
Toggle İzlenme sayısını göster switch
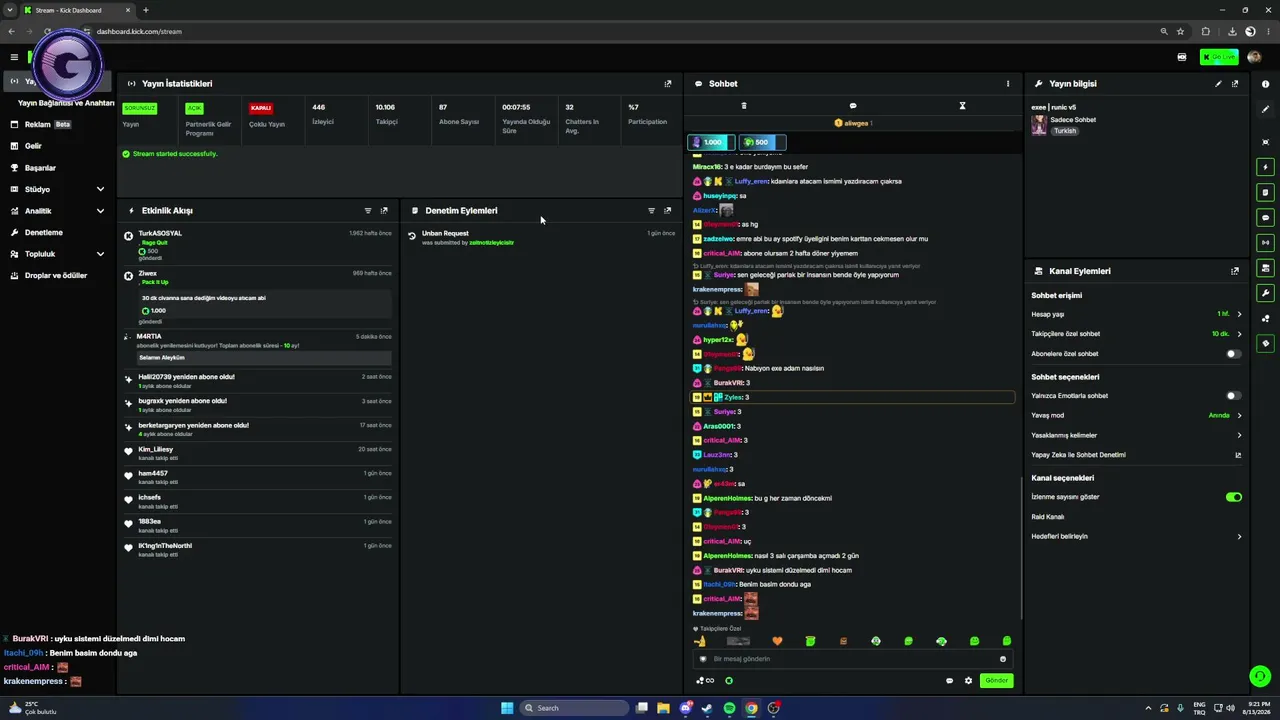(1234, 497)
